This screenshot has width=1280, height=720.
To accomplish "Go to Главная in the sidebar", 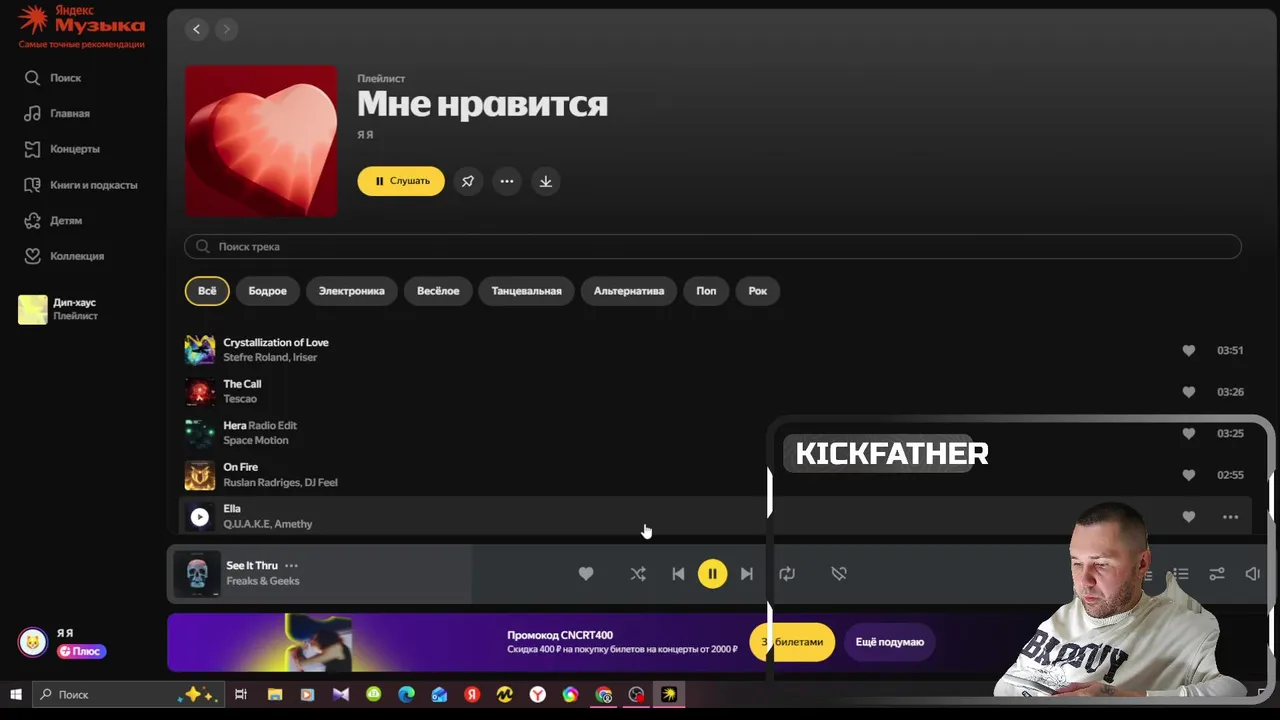I will point(57,113).
